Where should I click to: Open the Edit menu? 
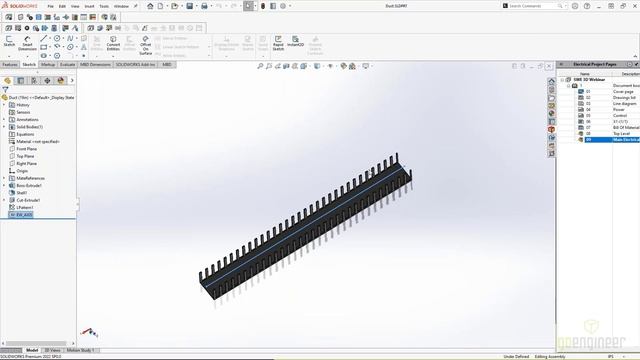(62, 6)
